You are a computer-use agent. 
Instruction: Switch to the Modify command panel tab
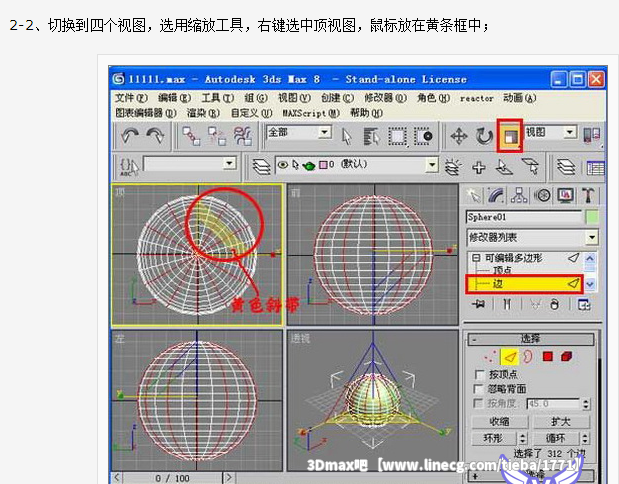pos(496,195)
